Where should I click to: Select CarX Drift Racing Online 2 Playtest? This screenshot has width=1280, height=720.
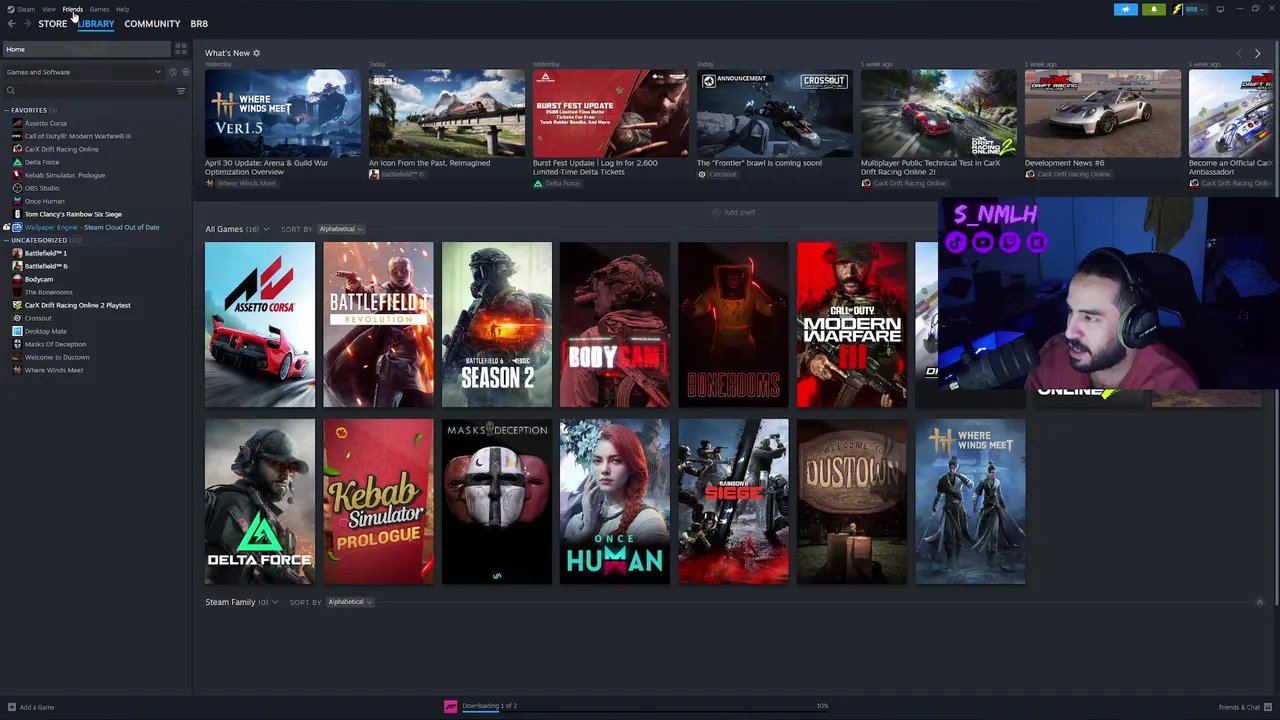tap(77, 305)
